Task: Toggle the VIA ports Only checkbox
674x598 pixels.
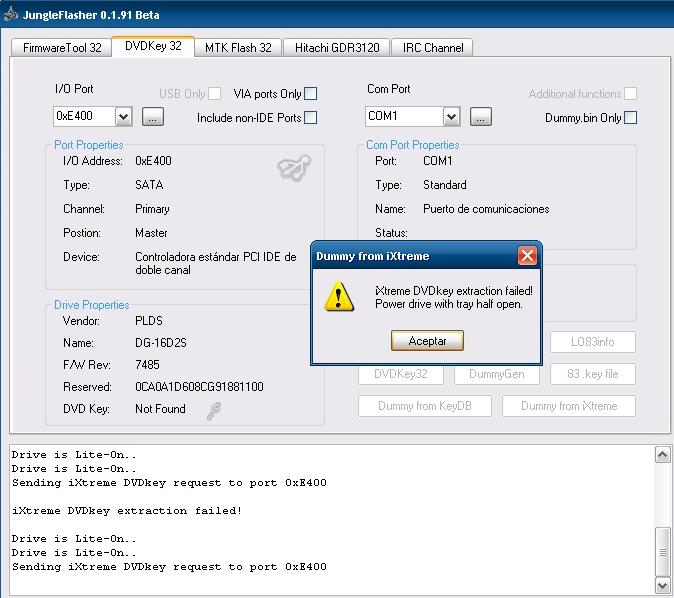Action: [x=311, y=94]
